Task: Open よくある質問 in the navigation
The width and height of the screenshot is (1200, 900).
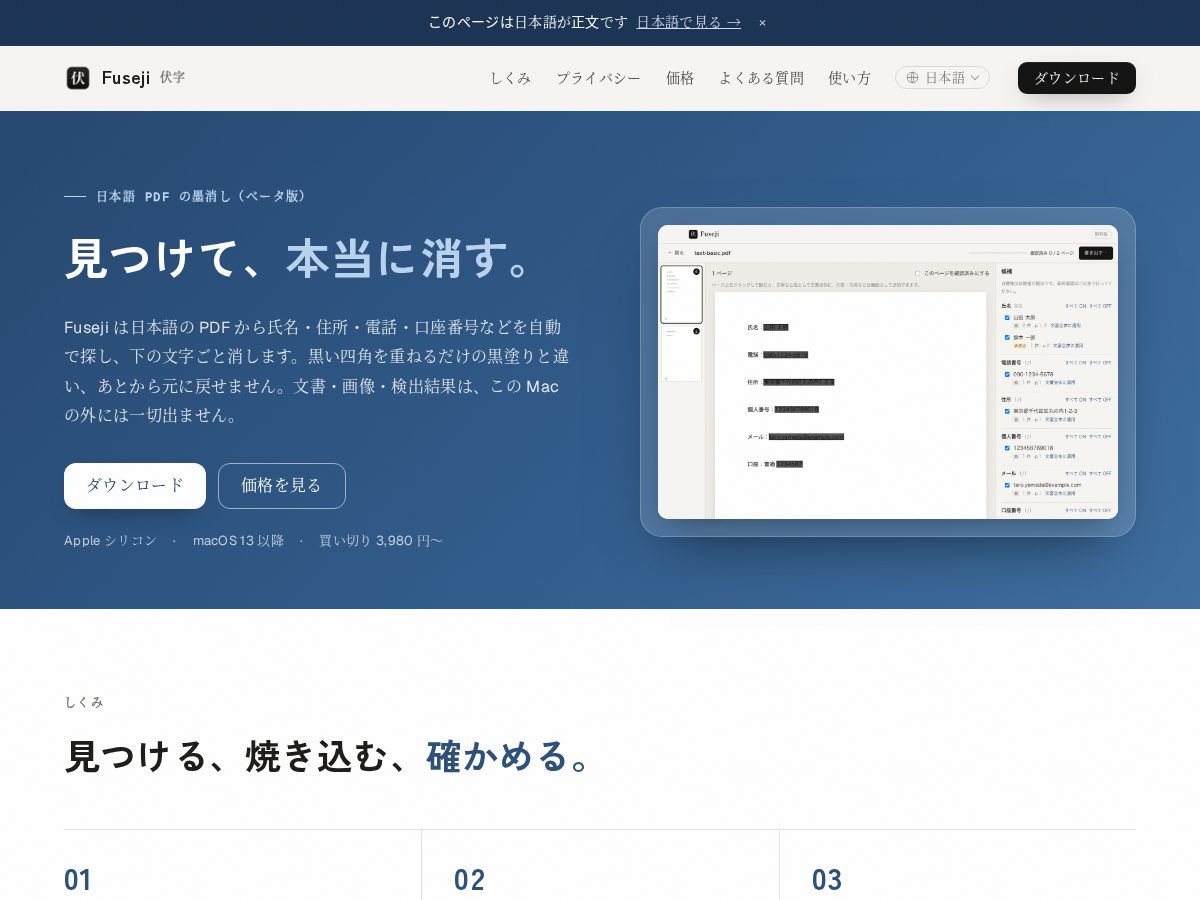Action: click(761, 78)
